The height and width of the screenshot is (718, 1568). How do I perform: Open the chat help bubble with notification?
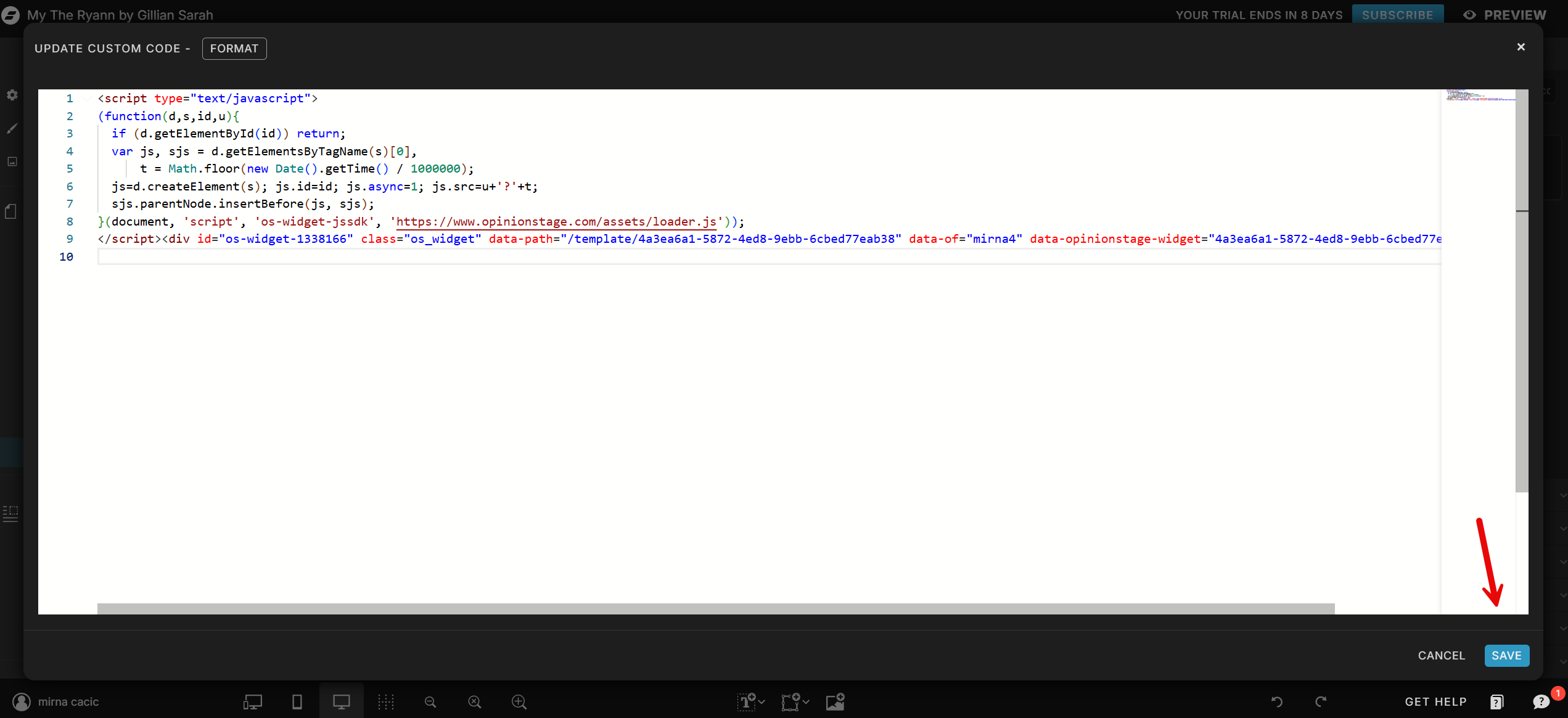(1541, 701)
